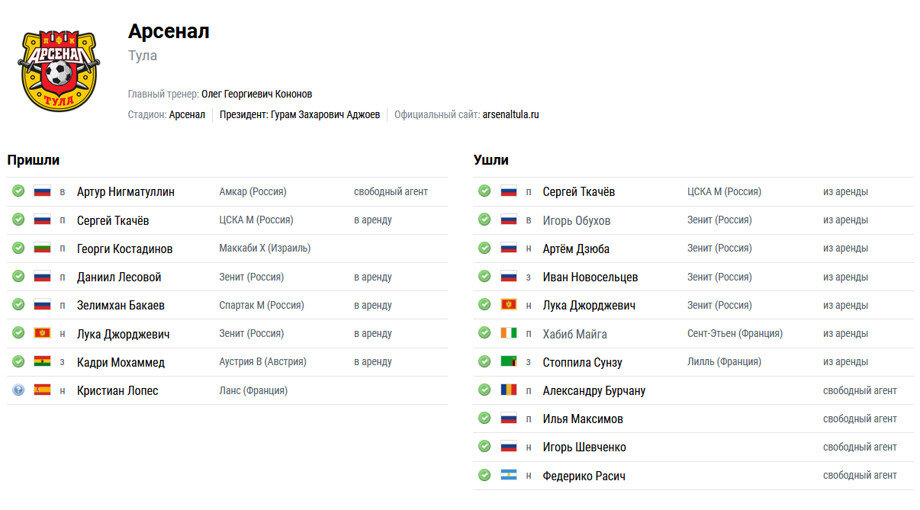This screenshot has height=510, width=920.
Task: Click the Argentina flag beside Федерико Расич
Action: pos(509,475)
